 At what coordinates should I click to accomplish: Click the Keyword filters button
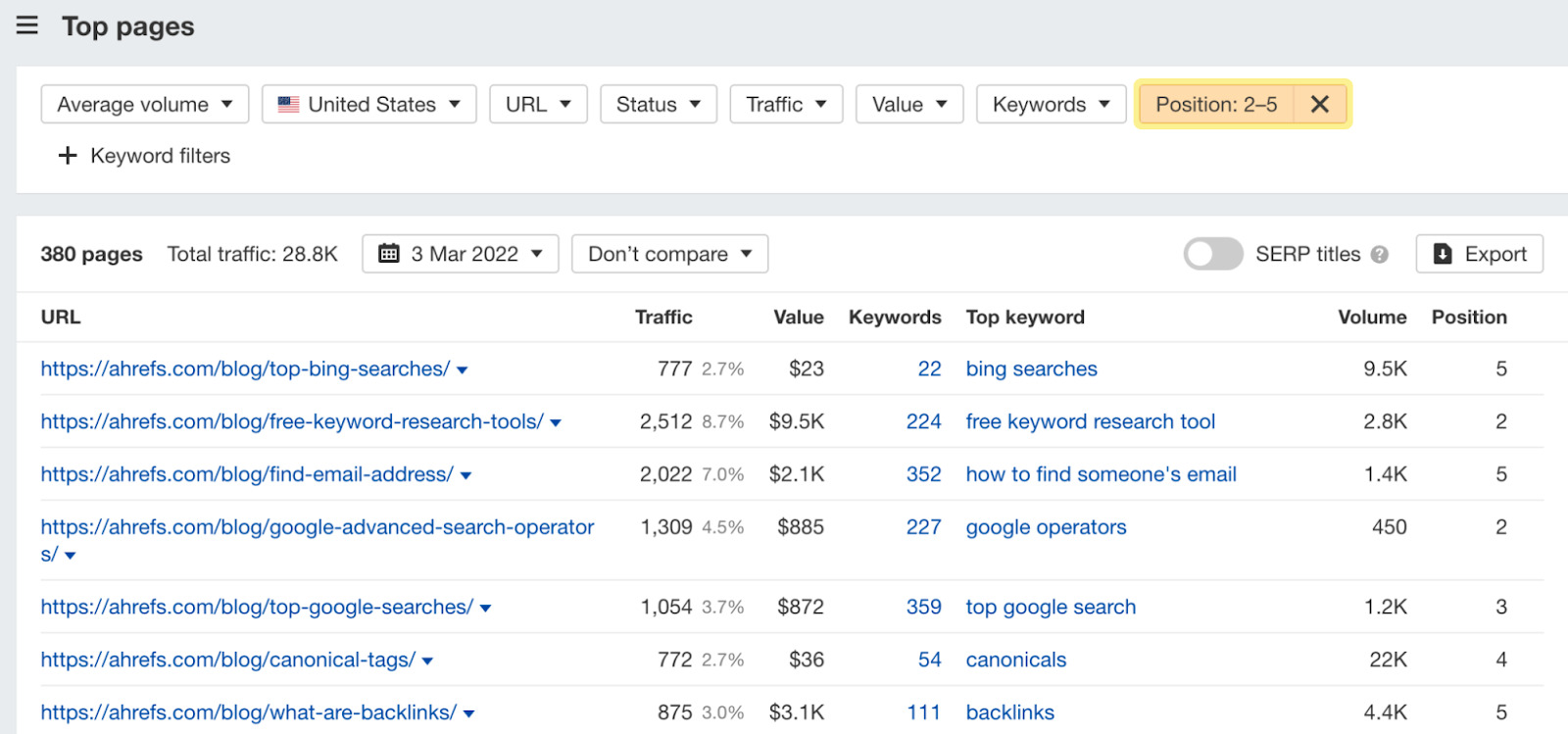pyautogui.click(x=145, y=156)
